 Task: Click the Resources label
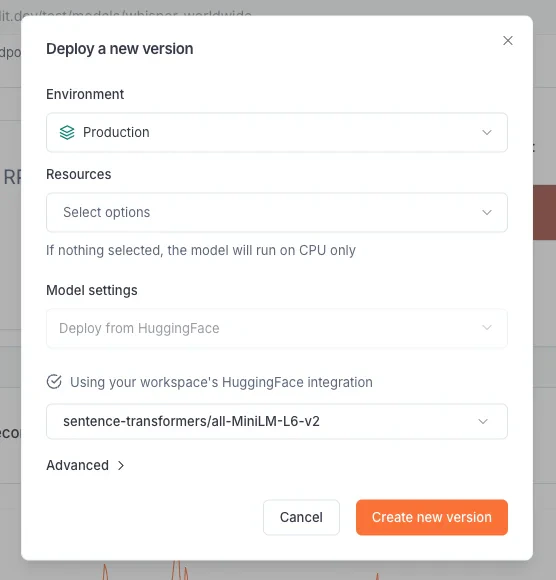(78, 174)
